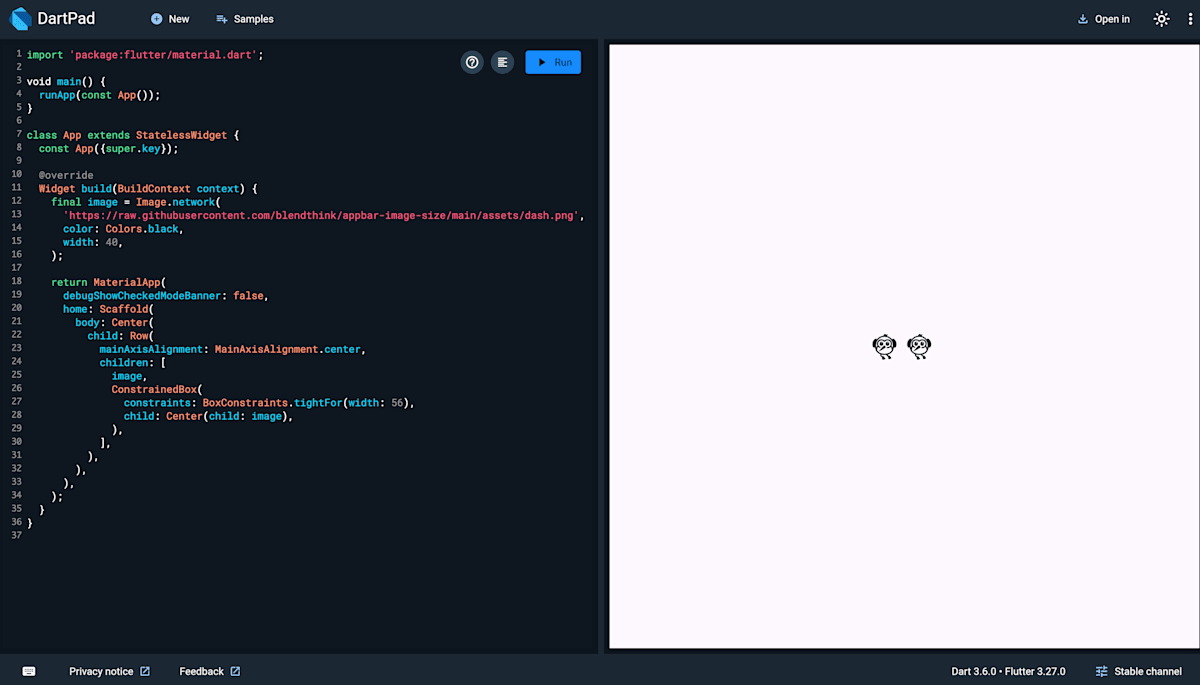Click 'body: Center(' line
Image resolution: width=1200 pixels, height=685 pixels.
pyautogui.click(x=114, y=322)
